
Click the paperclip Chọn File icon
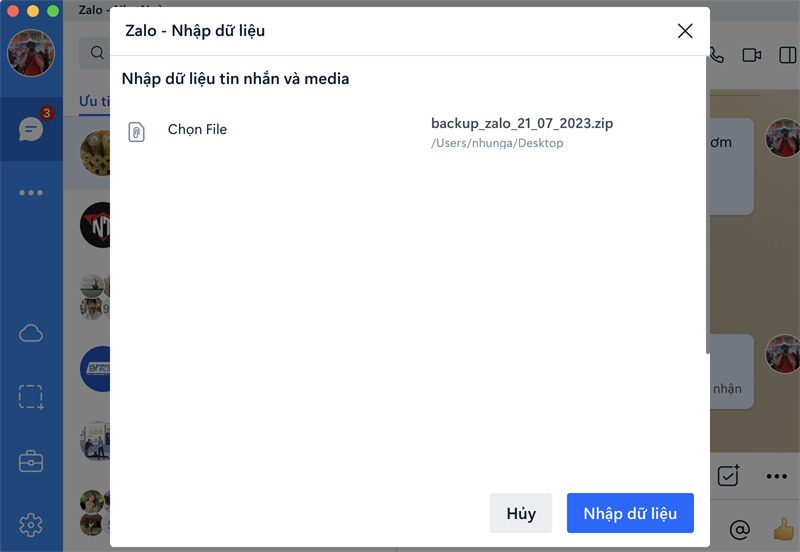(136, 132)
